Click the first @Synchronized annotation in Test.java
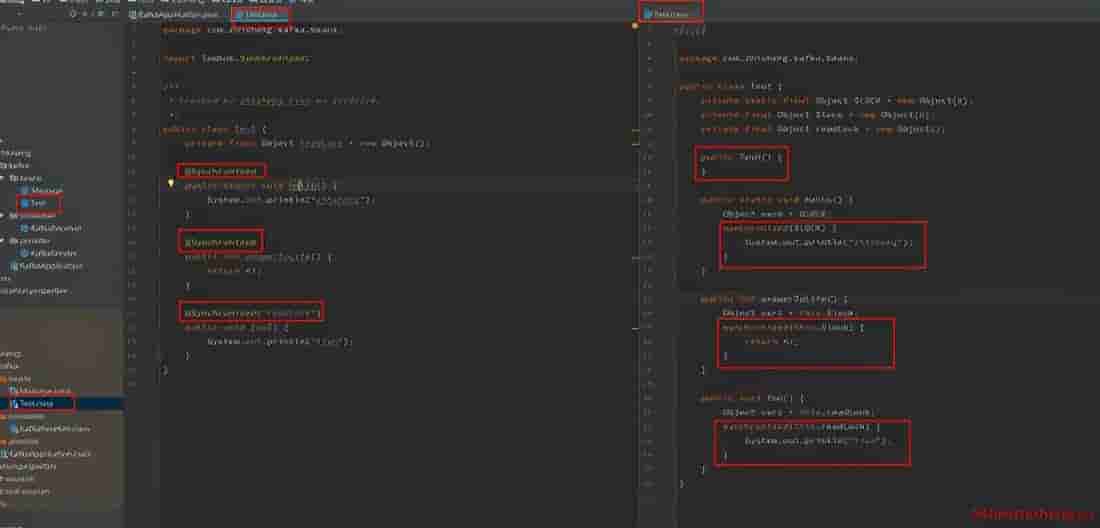The image size is (1100, 528). (221, 171)
